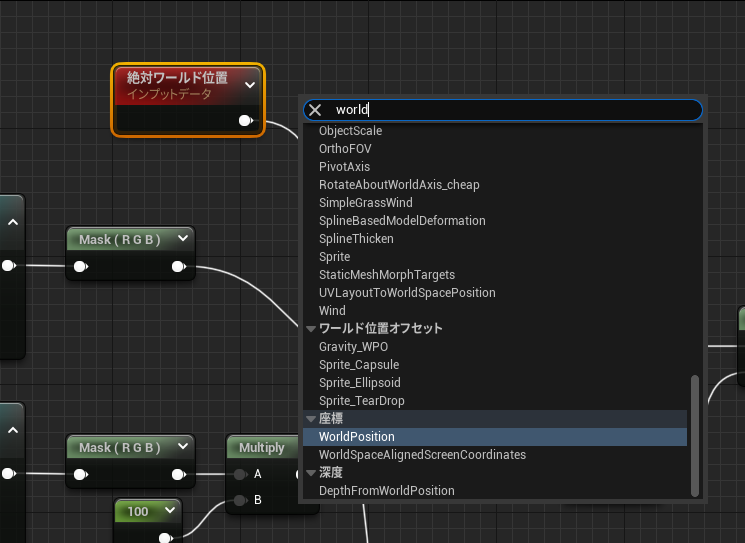Click the 絶対ワールド位置 node output pin

pos(246,121)
